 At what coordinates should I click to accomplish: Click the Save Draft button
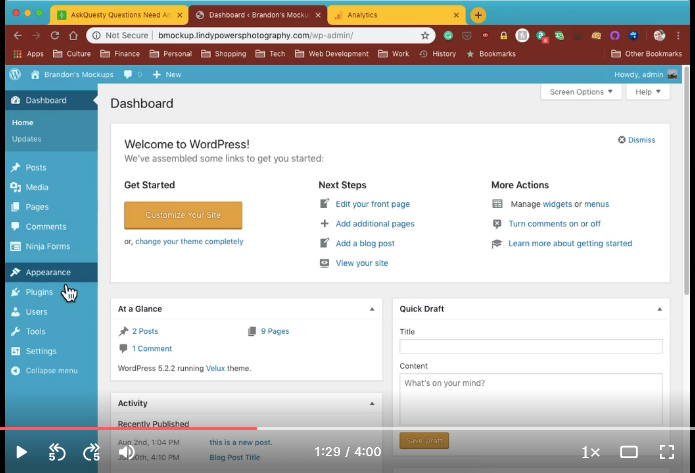pyautogui.click(x=424, y=441)
